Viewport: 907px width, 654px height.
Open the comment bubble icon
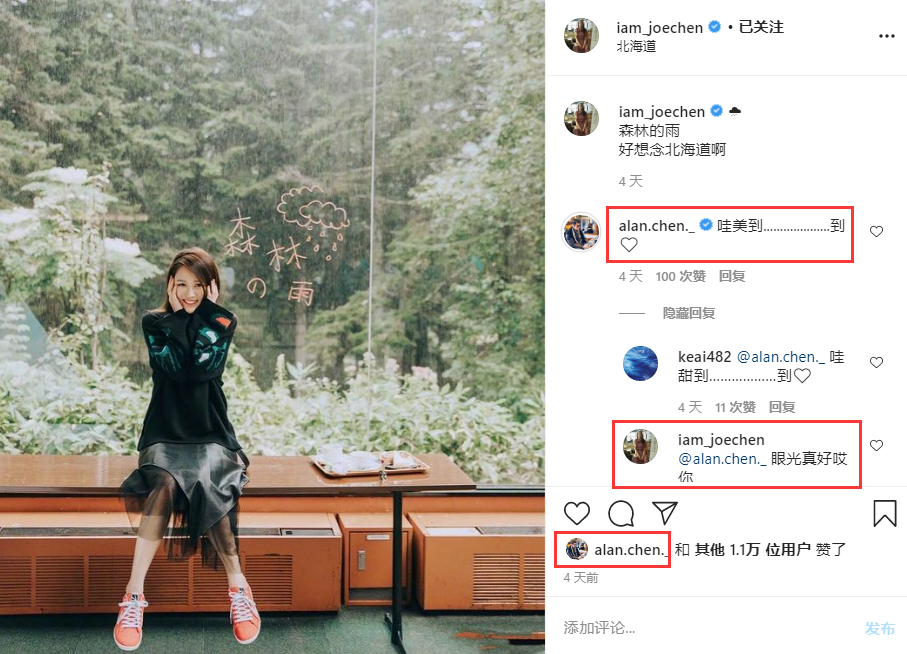(x=621, y=513)
